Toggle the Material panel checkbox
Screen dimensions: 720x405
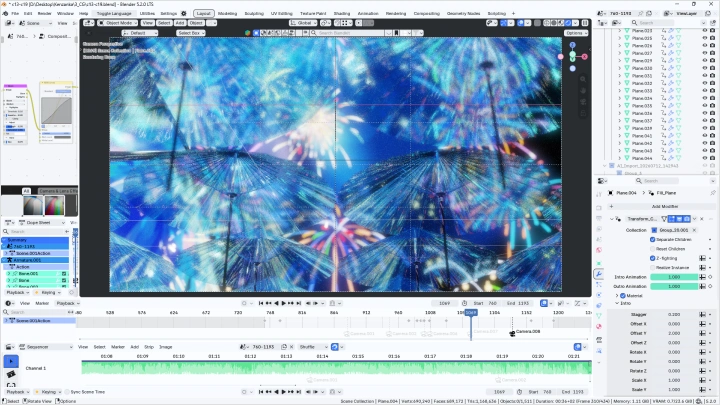(x=623, y=295)
